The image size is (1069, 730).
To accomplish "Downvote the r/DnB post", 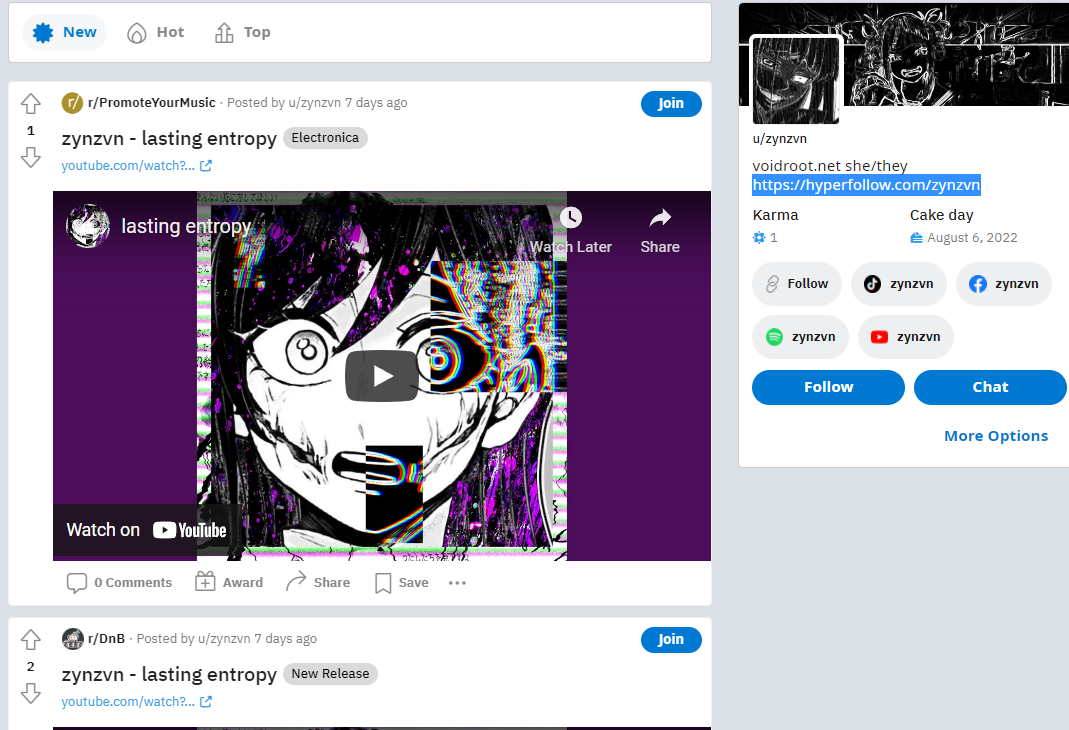I will 31,693.
